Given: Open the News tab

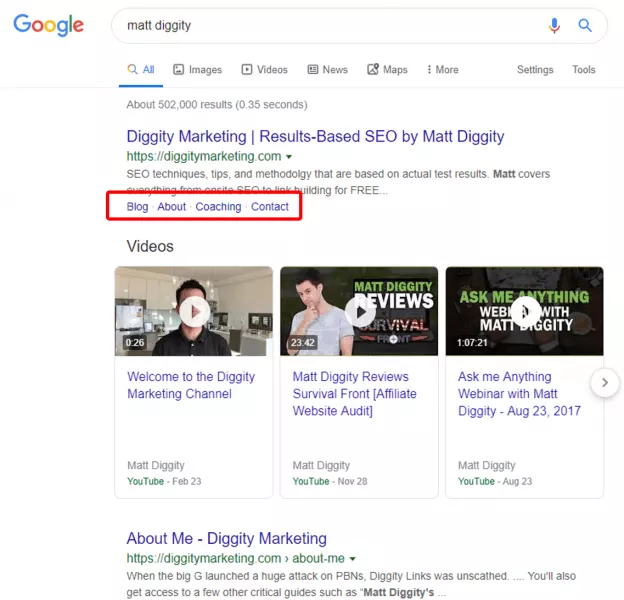Looking at the screenshot, I should coord(328,70).
